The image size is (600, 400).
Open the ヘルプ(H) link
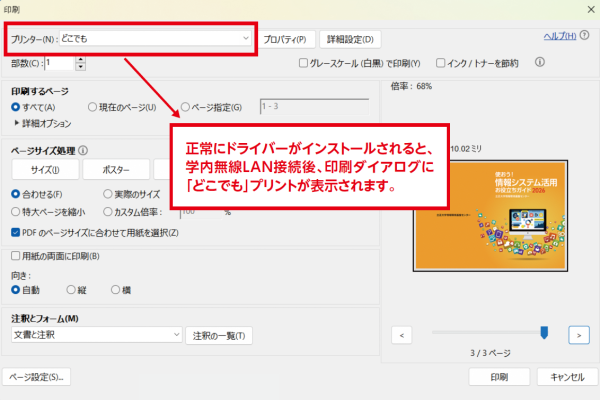[560, 37]
